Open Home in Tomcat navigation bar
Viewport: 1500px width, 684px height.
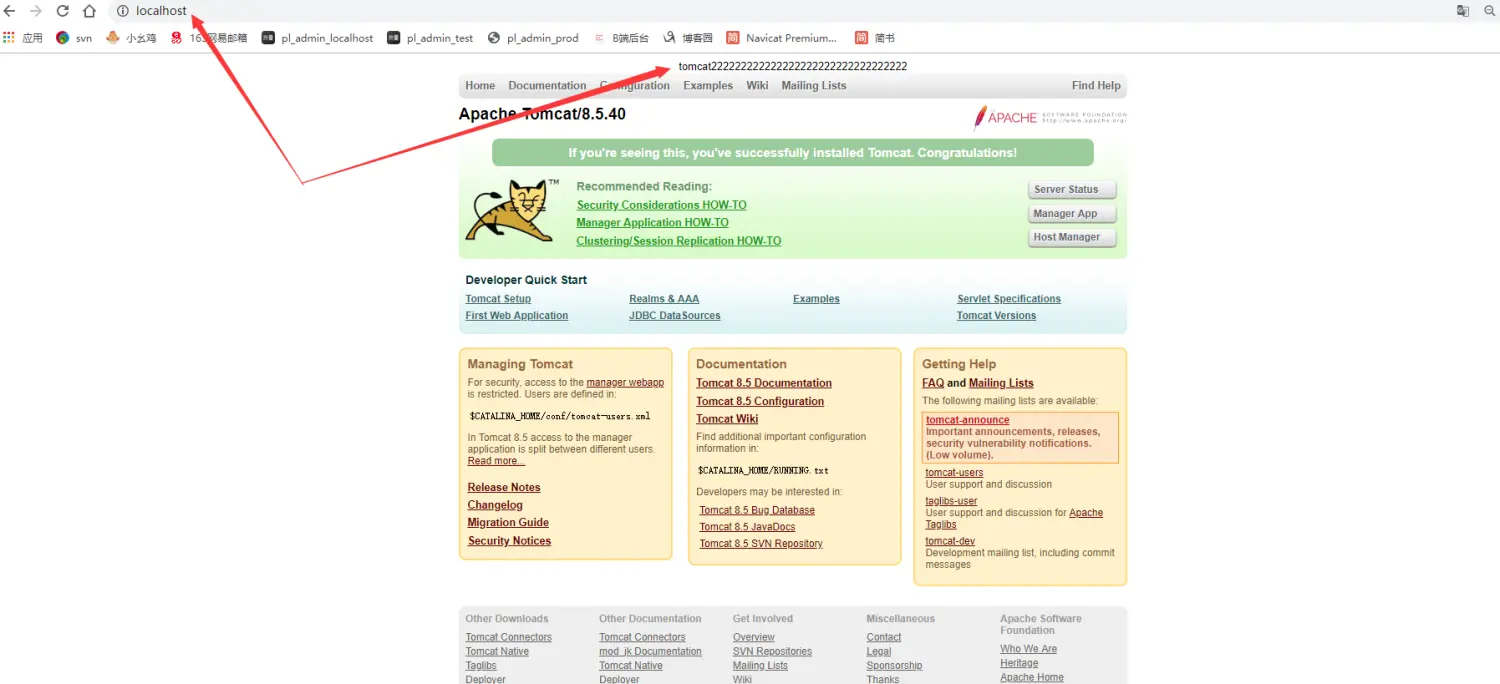(480, 86)
